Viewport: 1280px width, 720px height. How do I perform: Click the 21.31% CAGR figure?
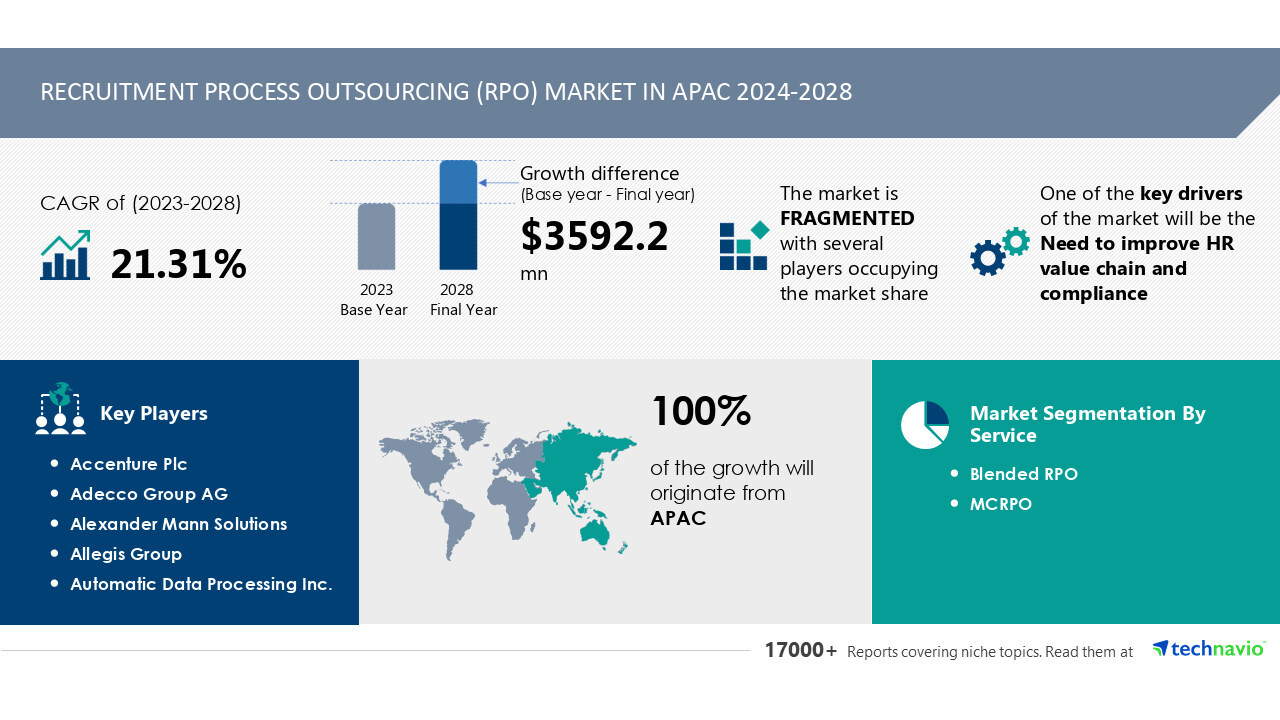click(178, 264)
